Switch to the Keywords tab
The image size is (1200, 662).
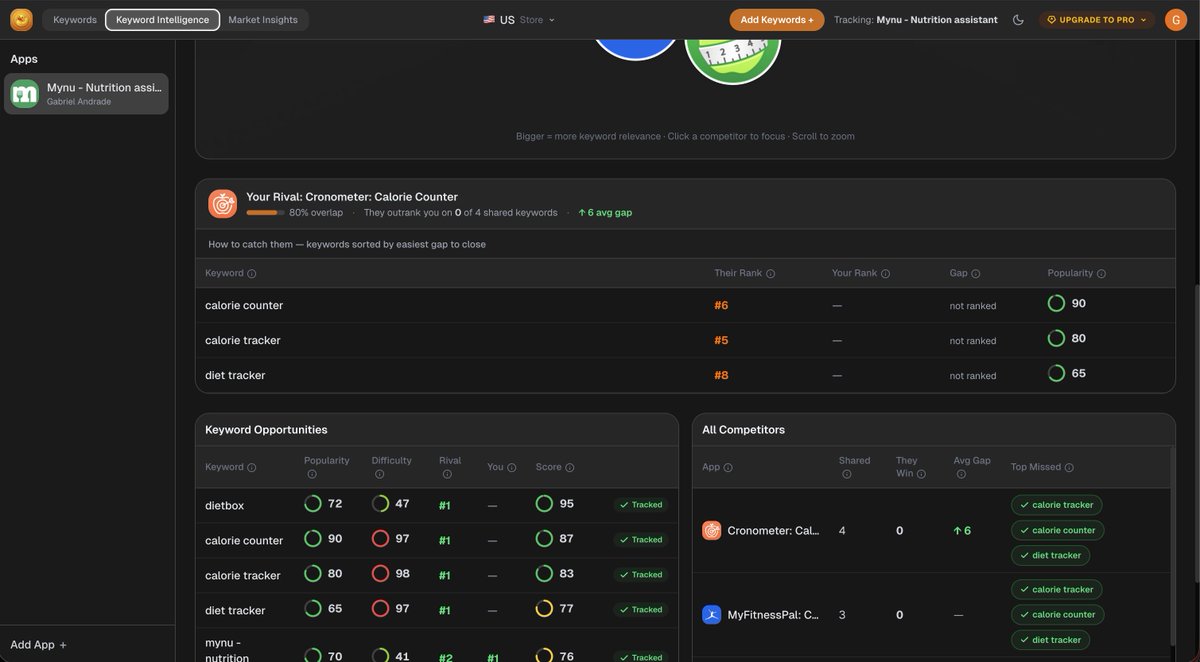75,20
